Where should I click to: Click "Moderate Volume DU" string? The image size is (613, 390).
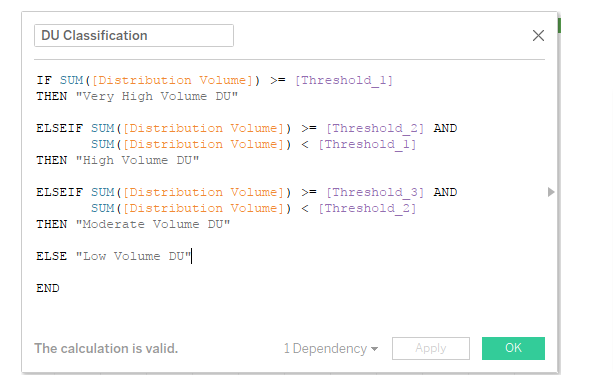[153, 224]
